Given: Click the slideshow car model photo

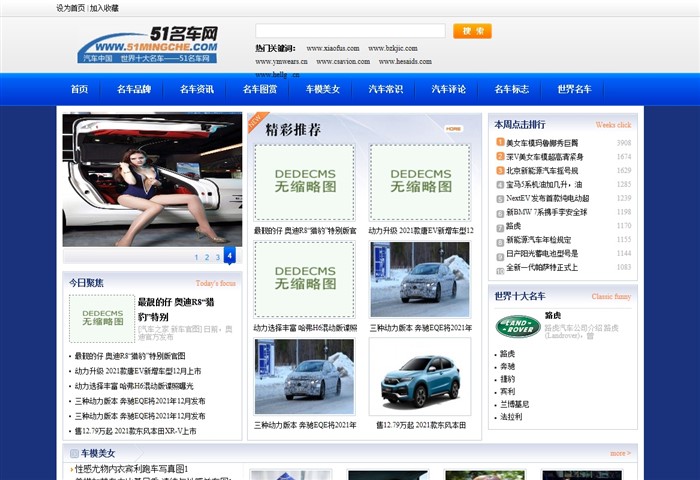Looking at the screenshot, I should coord(152,180).
